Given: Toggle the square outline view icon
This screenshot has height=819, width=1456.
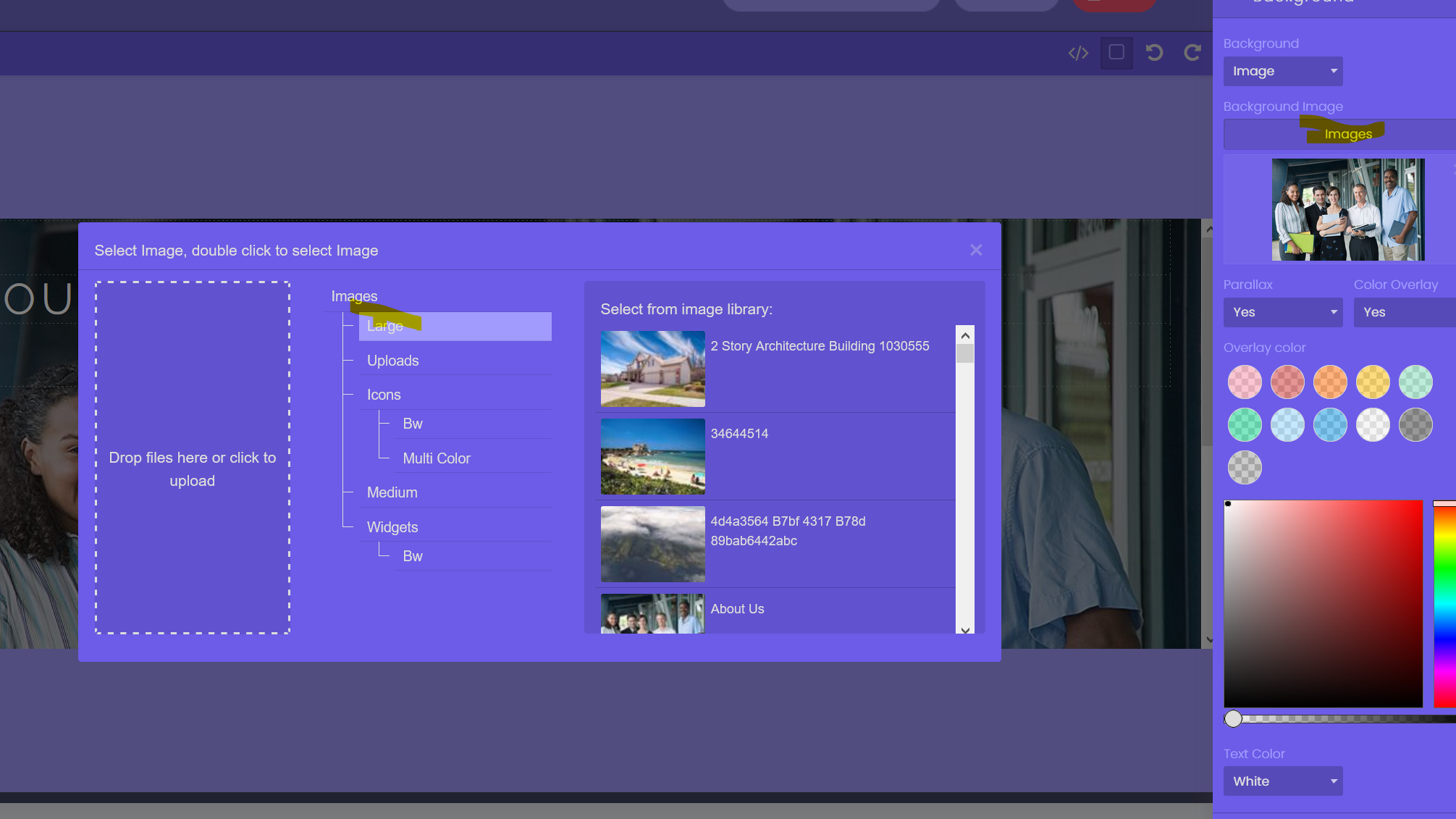Looking at the screenshot, I should tap(1116, 53).
